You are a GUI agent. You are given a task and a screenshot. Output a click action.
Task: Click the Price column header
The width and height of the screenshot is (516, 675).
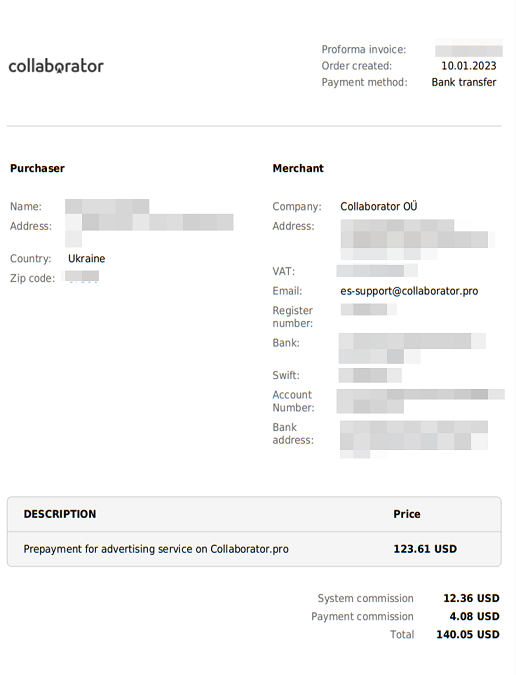pos(407,514)
